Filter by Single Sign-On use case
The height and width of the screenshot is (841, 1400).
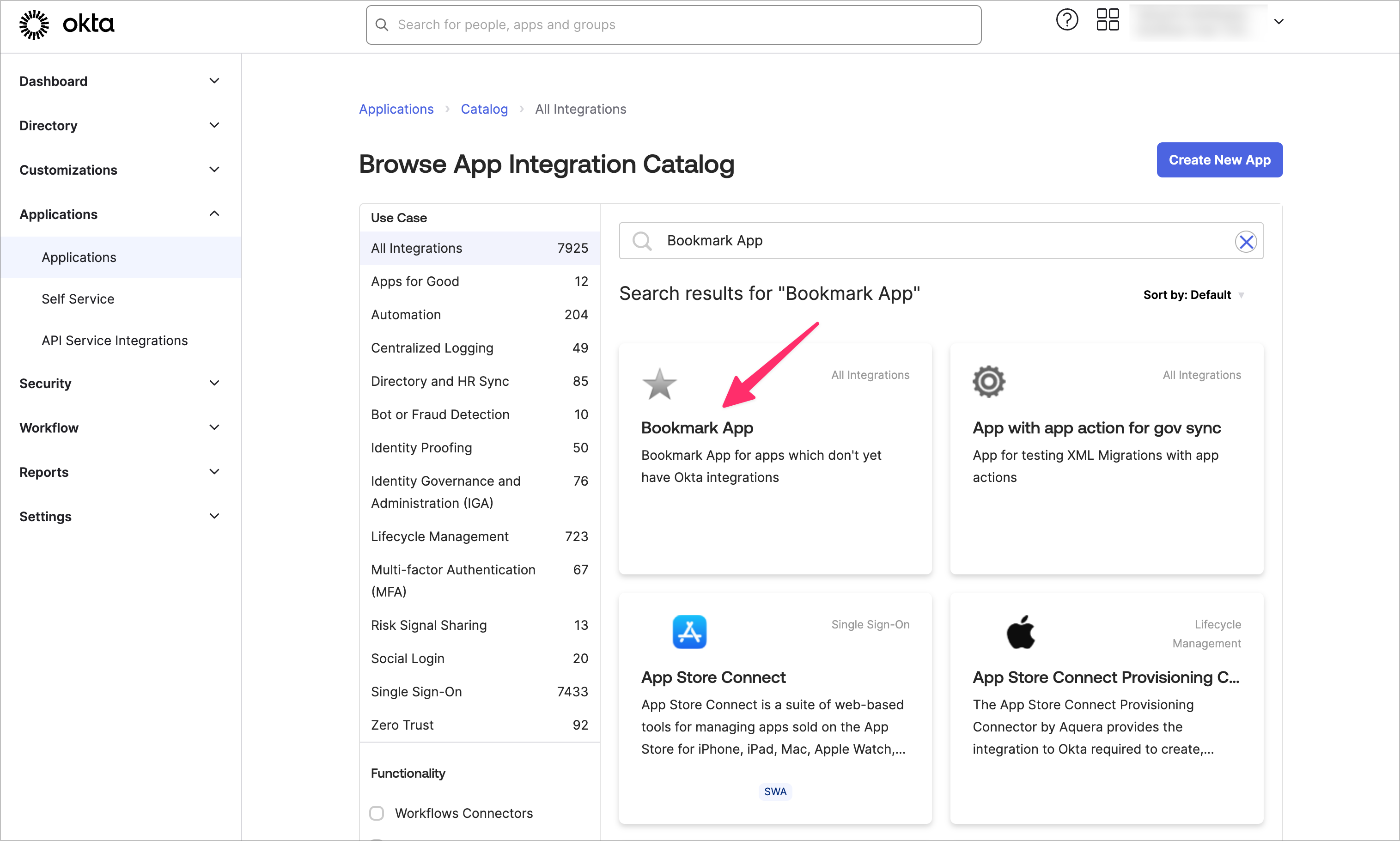tap(479, 691)
